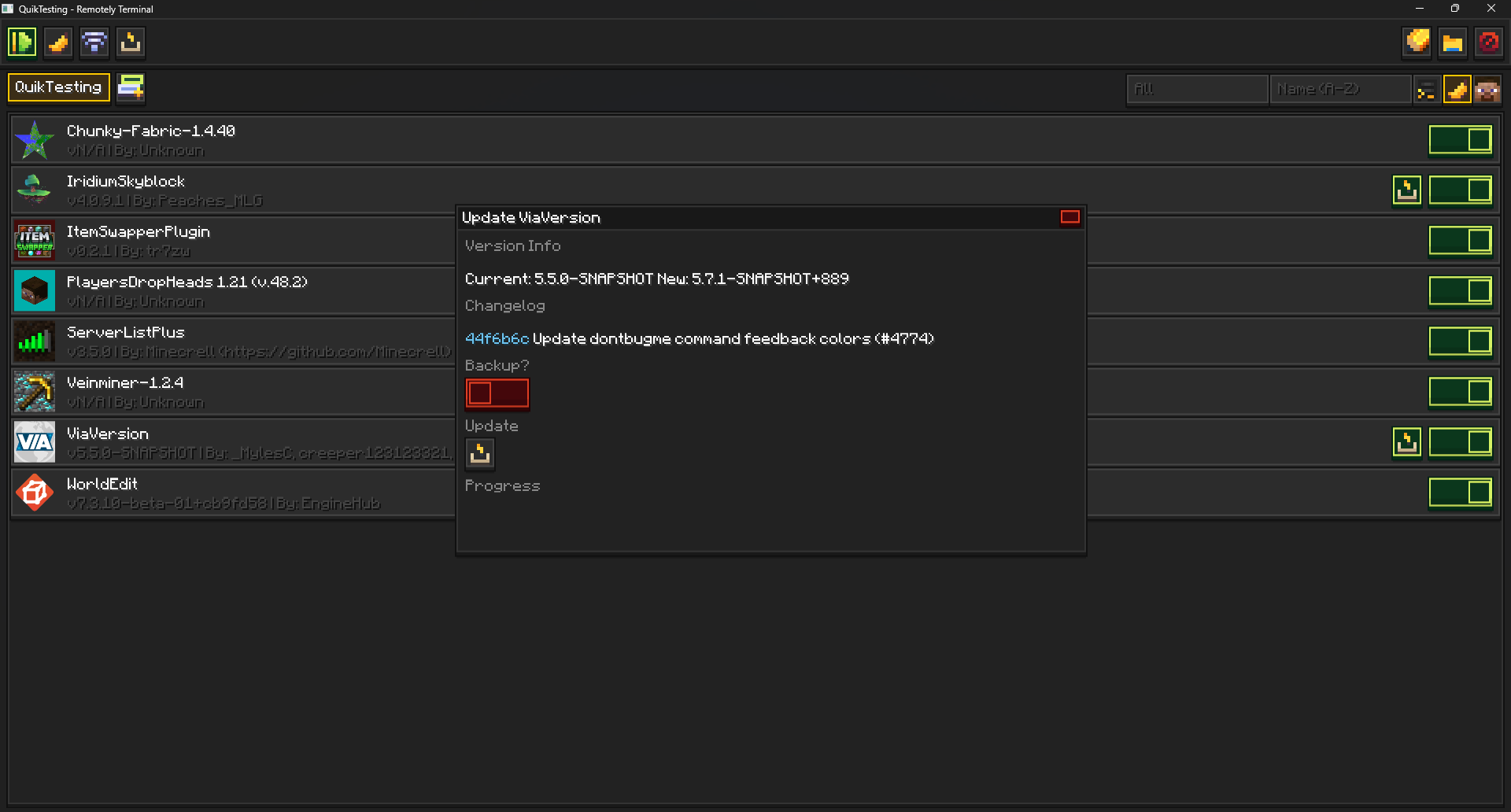Screen dimensions: 1511x812
Task: Click the Veinminer pickaxe icon
Action: pos(35,392)
